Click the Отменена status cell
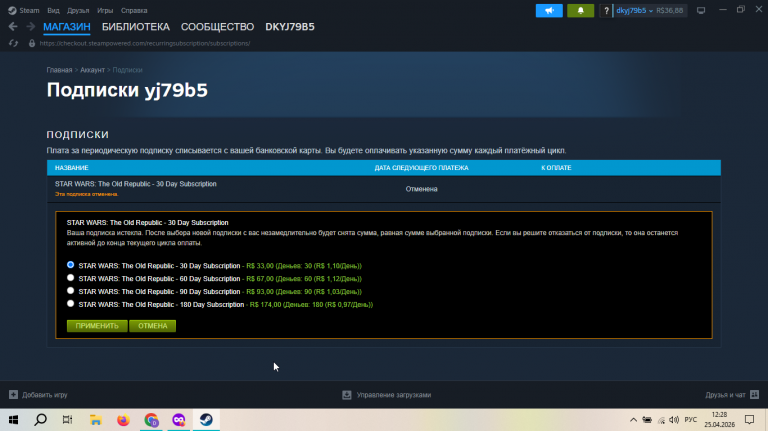 pos(421,189)
